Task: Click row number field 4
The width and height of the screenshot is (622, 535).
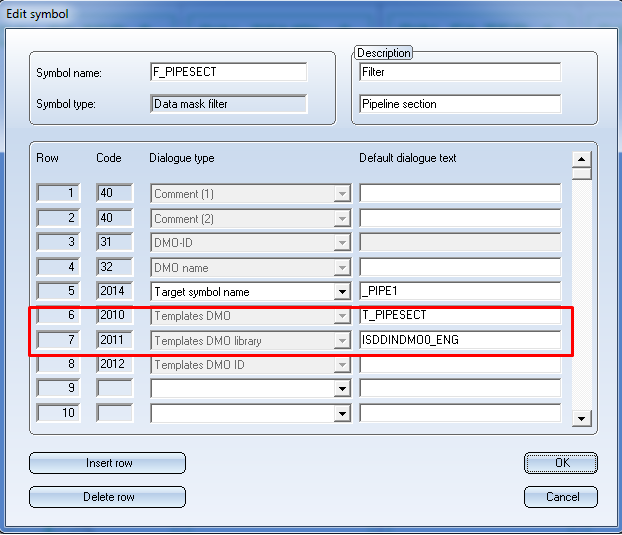Action: (58, 267)
